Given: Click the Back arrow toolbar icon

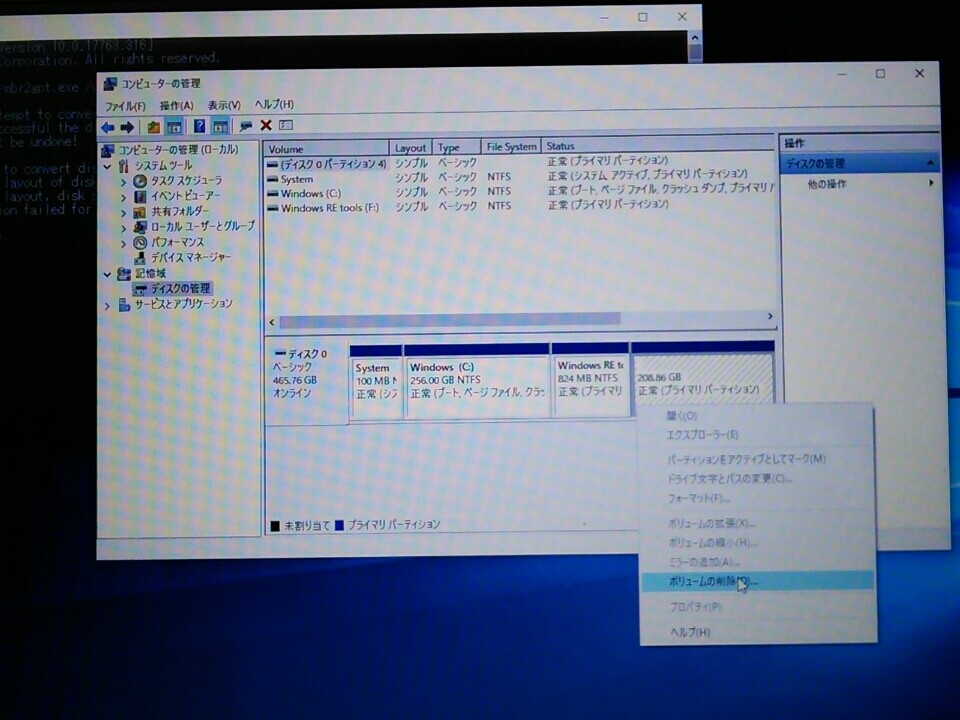Looking at the screenshot, I should click(x=107, y=127).
